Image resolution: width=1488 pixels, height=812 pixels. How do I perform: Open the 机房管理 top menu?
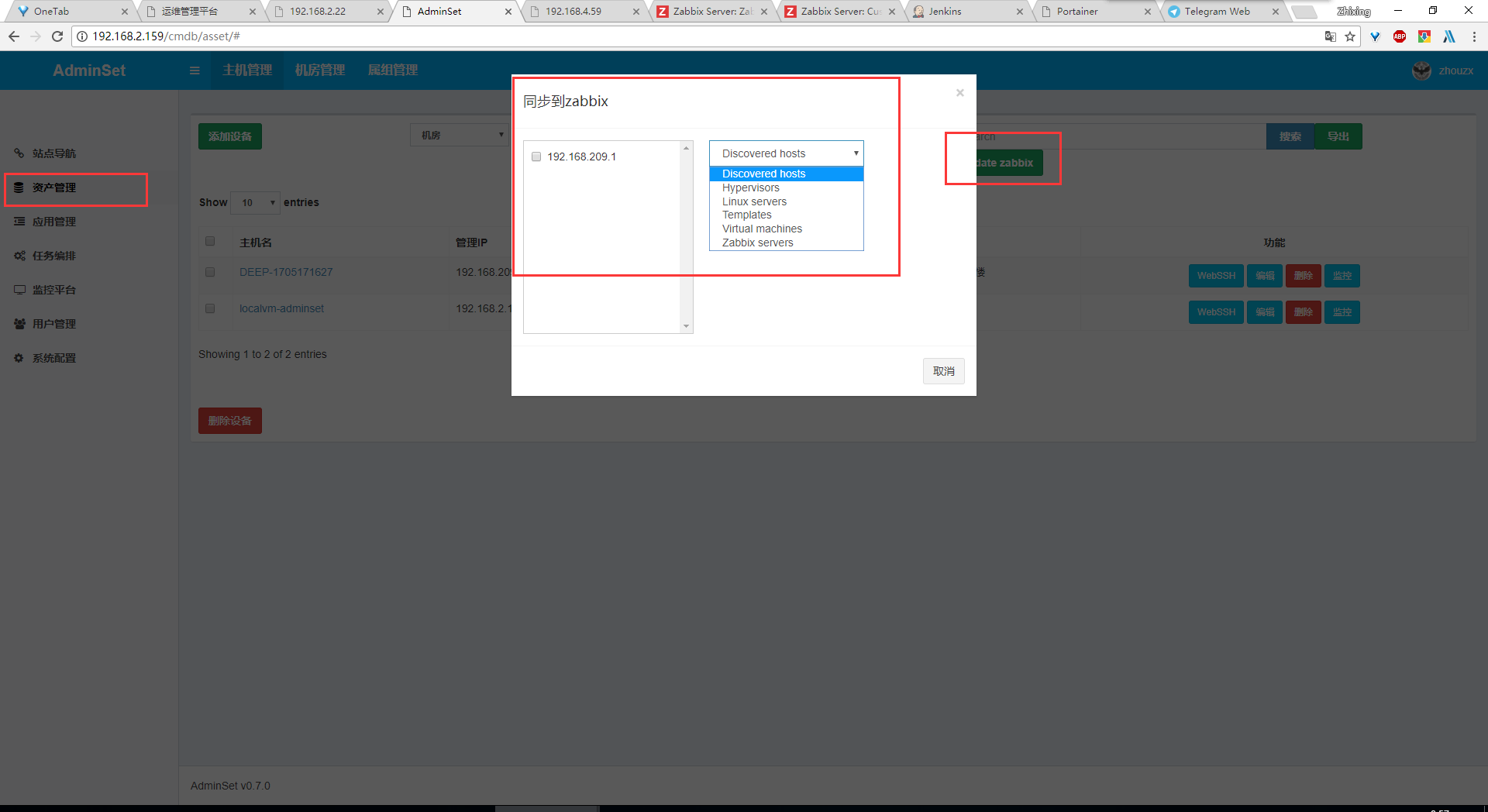click(320, 71)
